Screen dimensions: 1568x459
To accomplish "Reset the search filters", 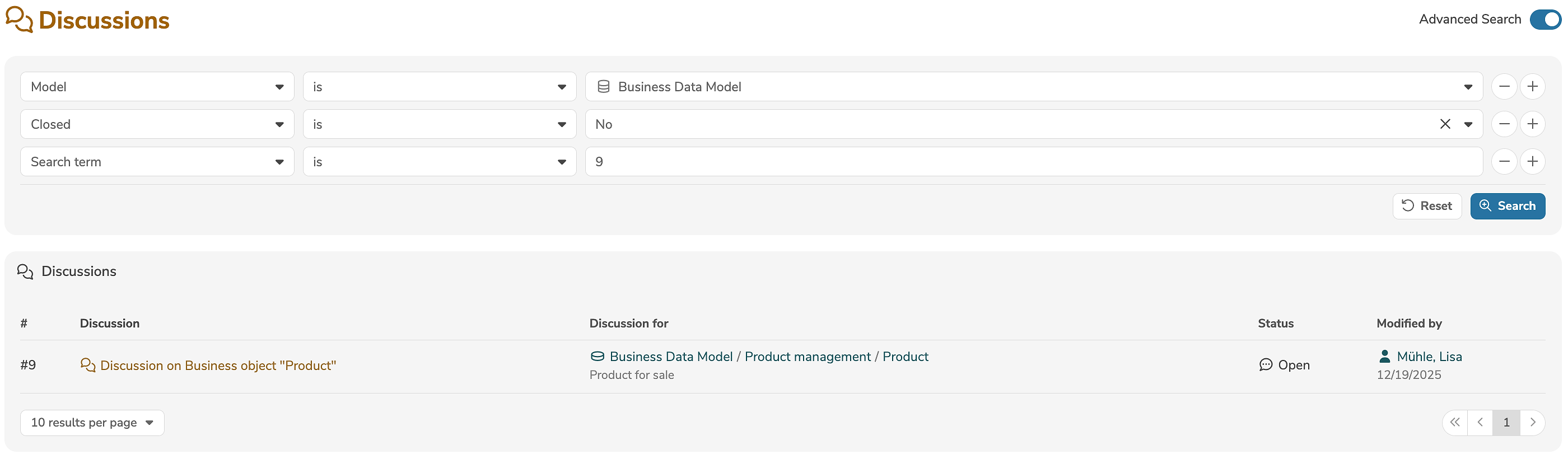I will (1426, 207).
